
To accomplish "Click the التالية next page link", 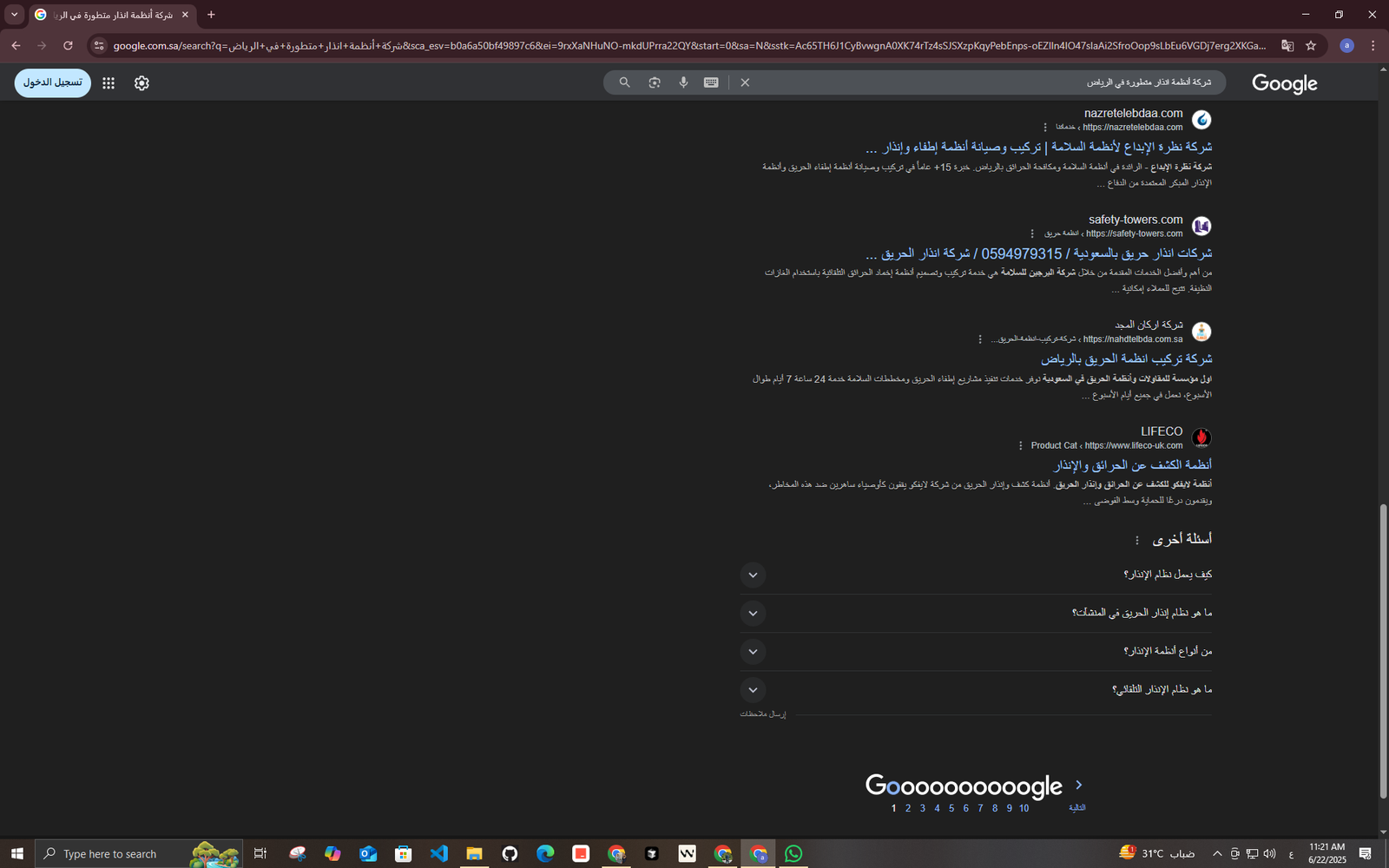I will (1077, 807).
